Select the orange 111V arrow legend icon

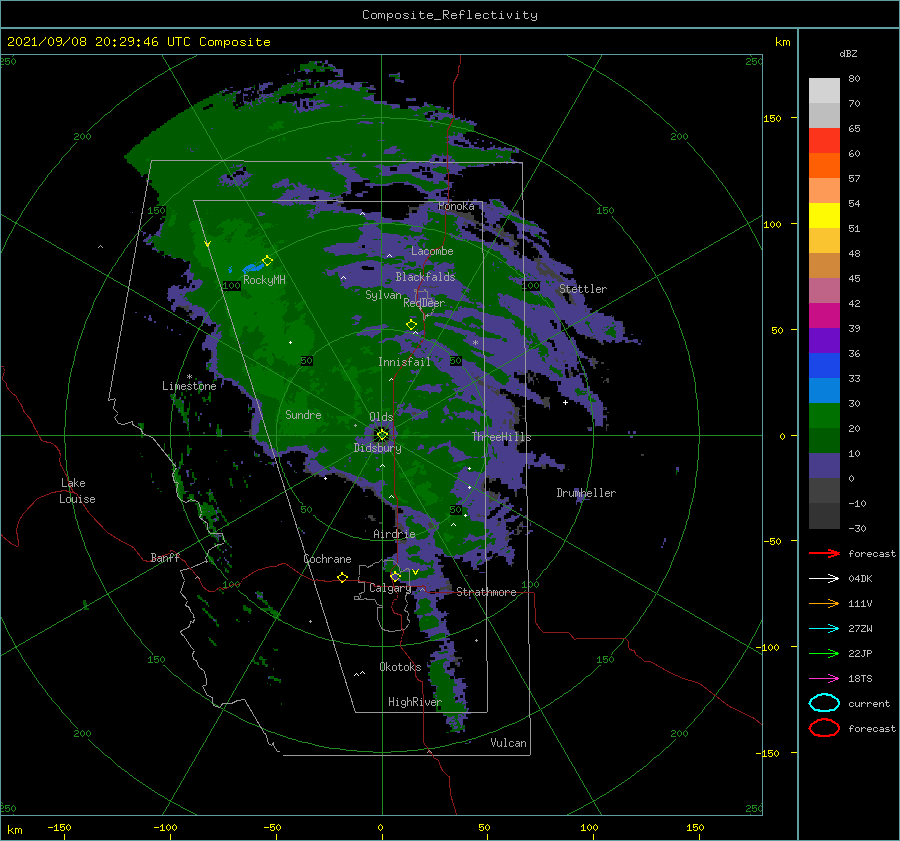[824, 603]
